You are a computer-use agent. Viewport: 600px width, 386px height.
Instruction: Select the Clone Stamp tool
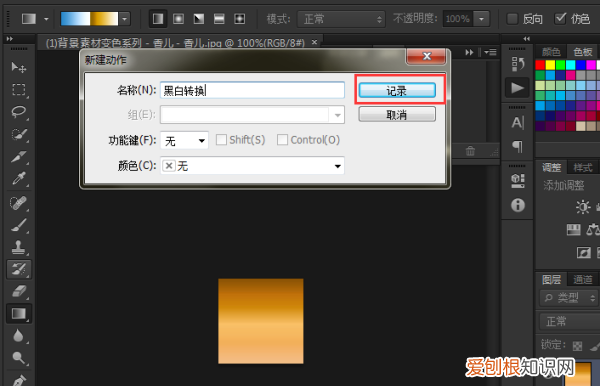(x=18, y=247)
